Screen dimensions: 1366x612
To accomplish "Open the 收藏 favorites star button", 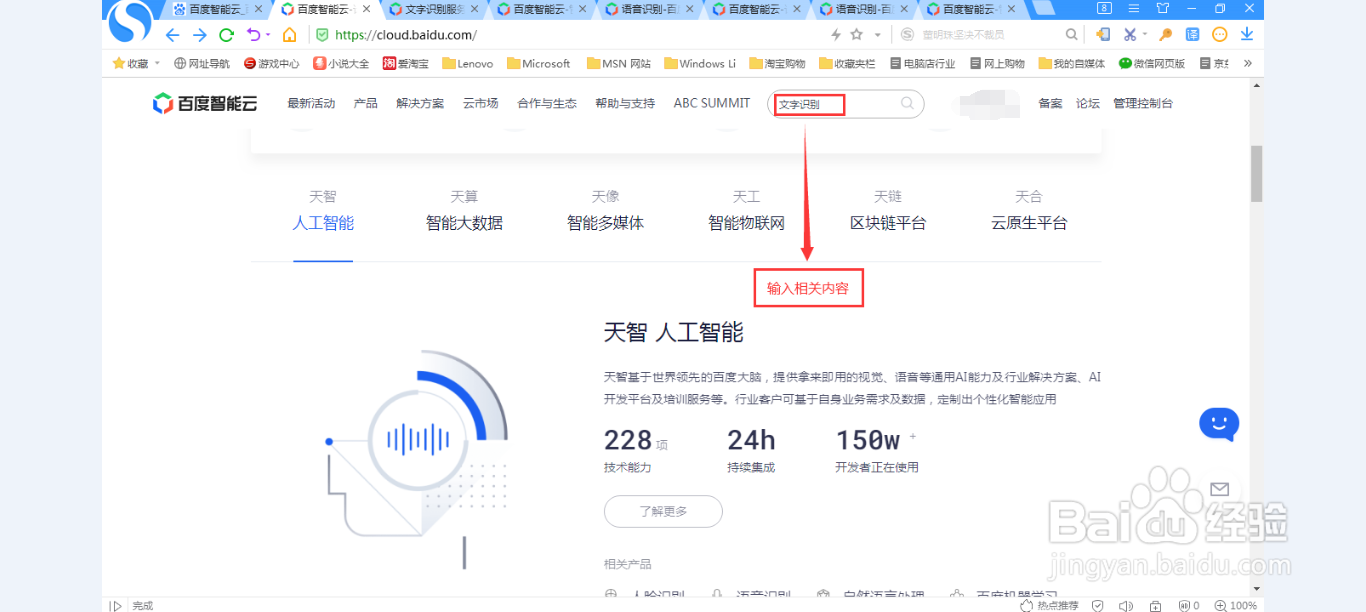I will 130,63.
